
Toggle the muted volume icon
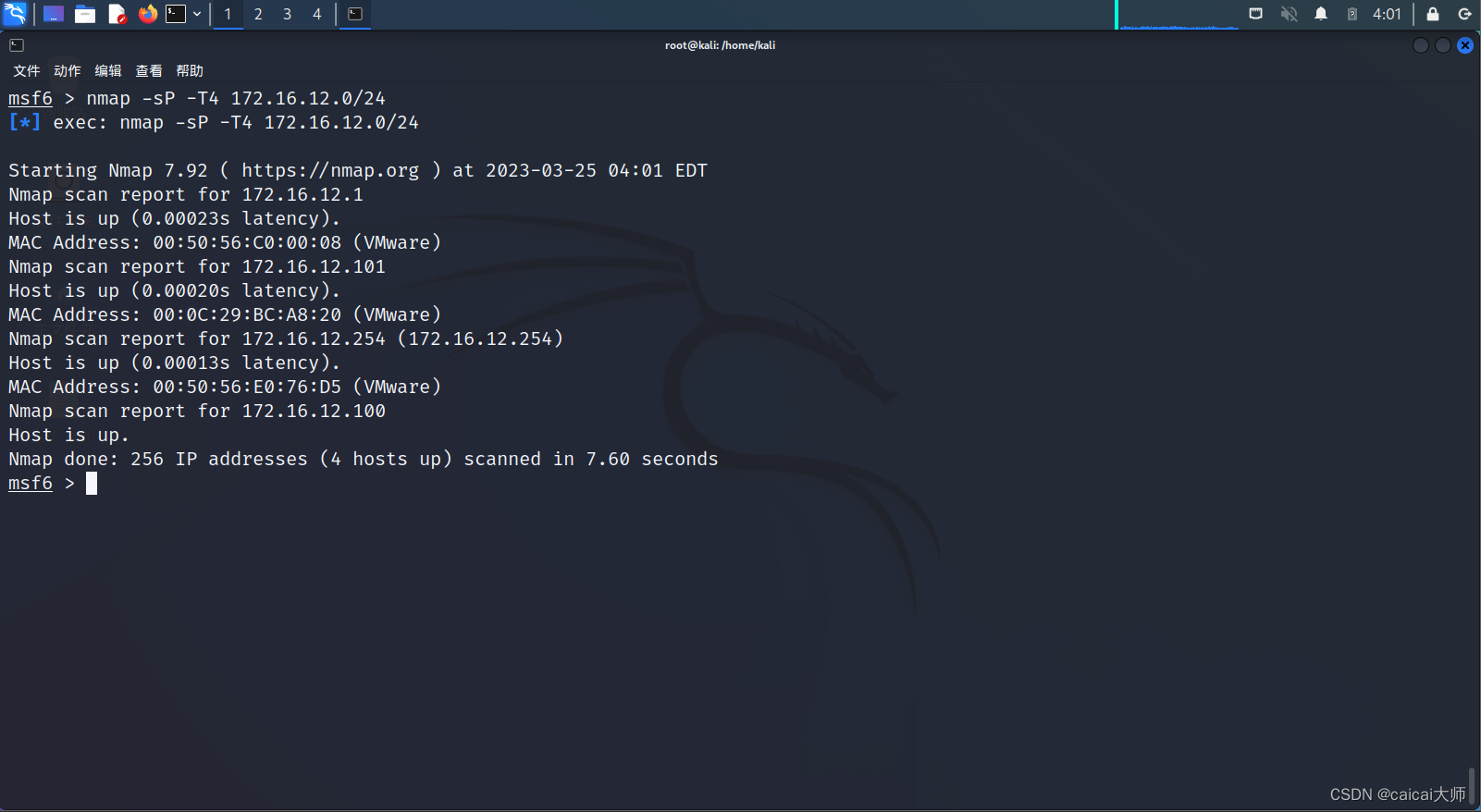point(1289,14)
